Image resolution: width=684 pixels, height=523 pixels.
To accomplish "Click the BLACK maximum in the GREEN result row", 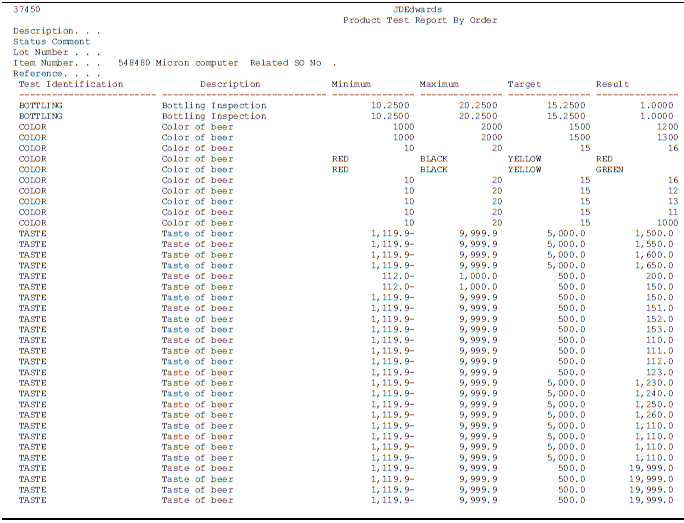I will pos(434,170).
